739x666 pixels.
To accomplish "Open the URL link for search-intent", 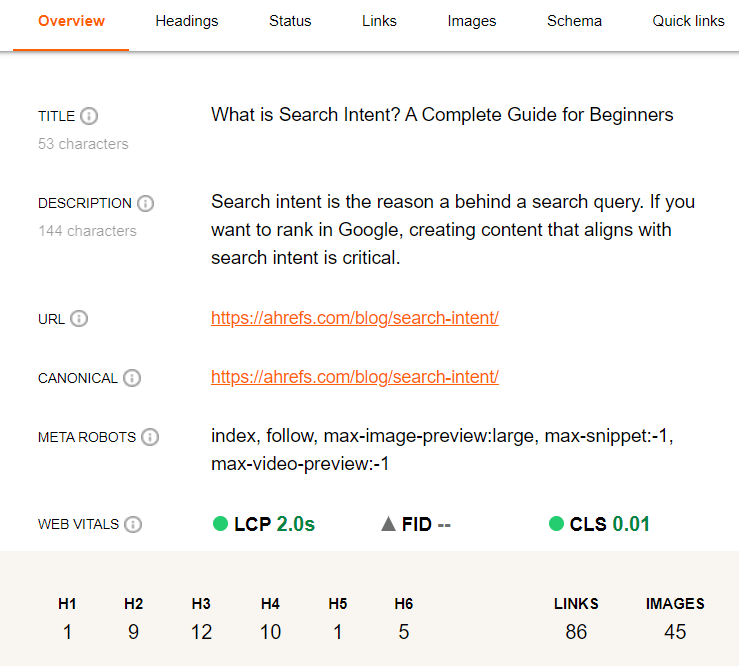I will 354,319.
